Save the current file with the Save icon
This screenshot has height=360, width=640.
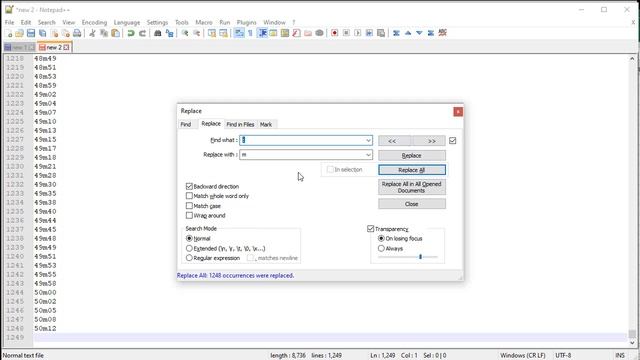31,33
